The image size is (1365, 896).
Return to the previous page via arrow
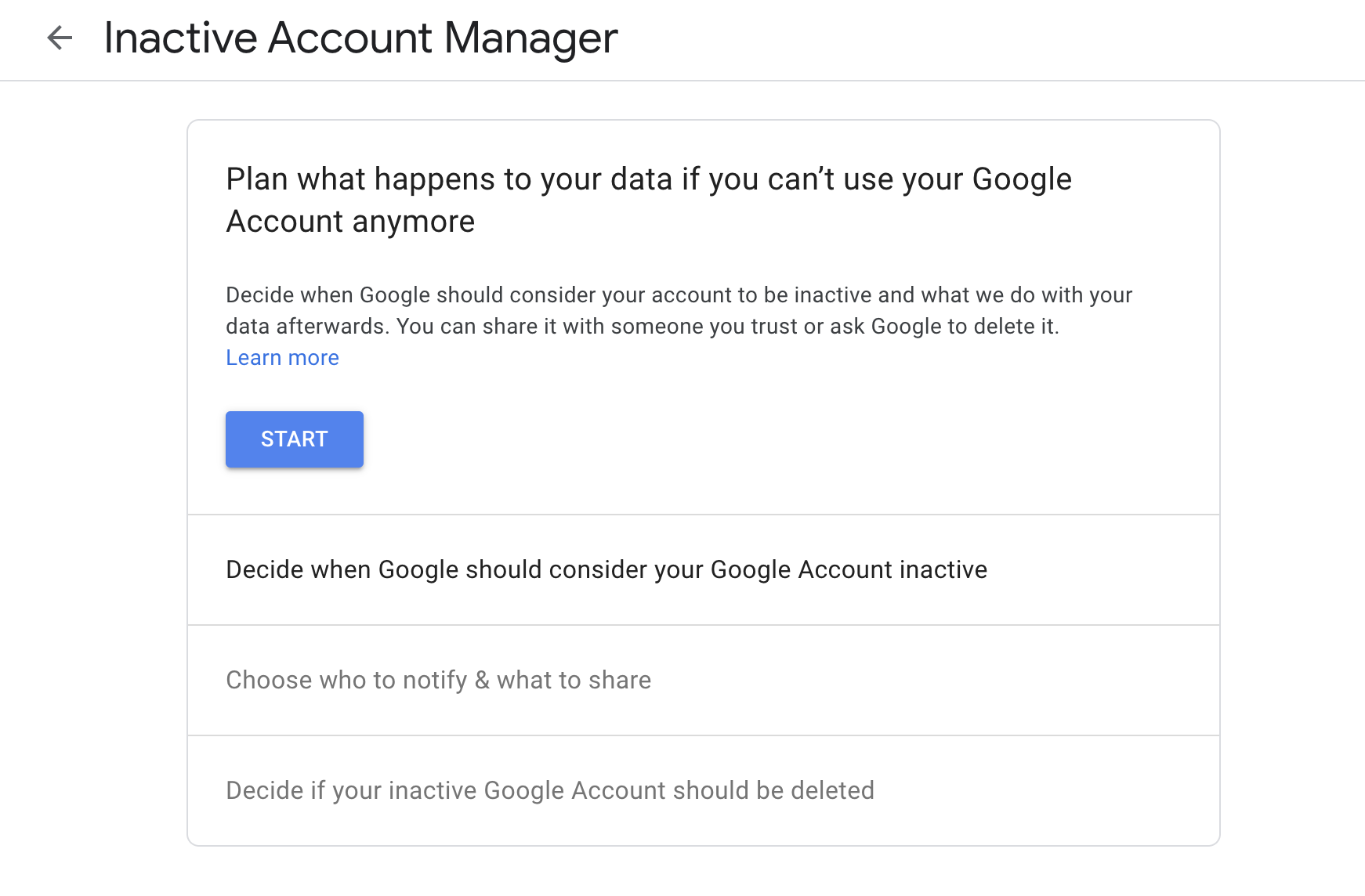coord(60,38)
